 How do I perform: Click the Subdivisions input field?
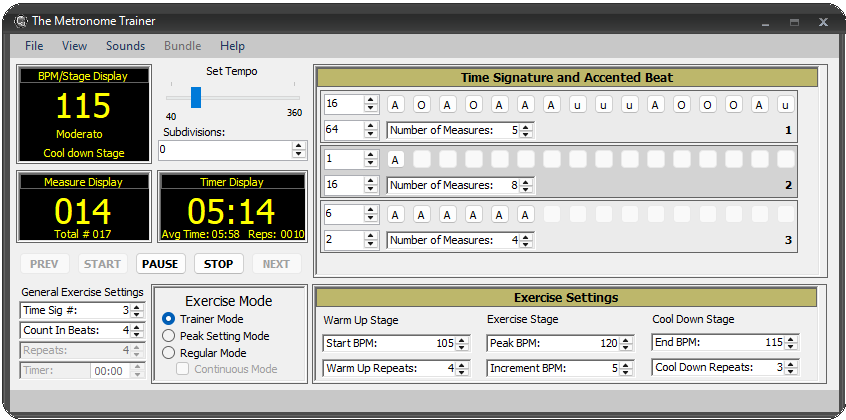coord(226,150)
